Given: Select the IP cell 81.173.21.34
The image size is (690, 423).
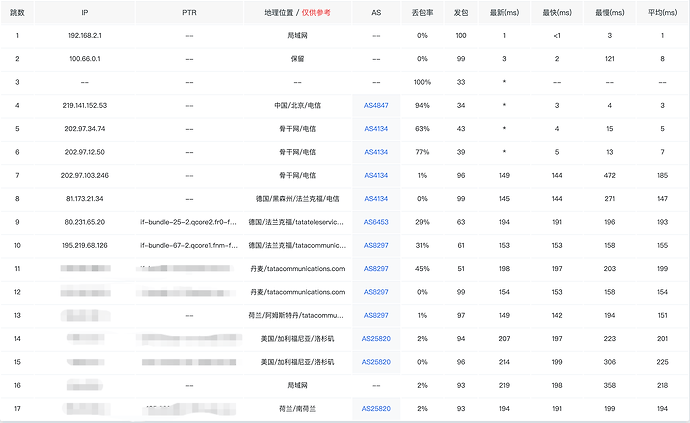Looking at the screenshot, I should (x=84, y=199).
